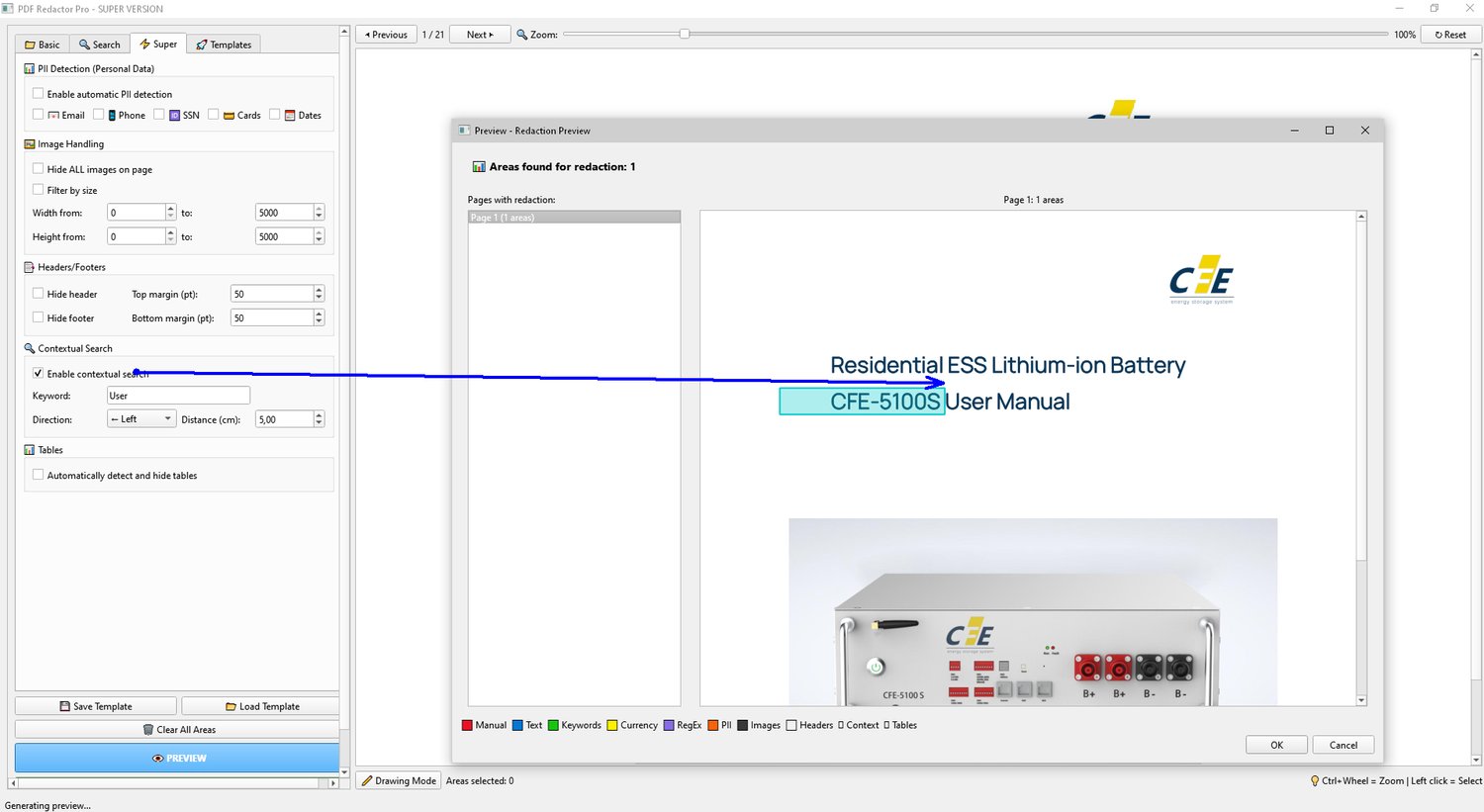
Task: Increase the Distance (cm) value with up arrow
Action: (319, 415)
